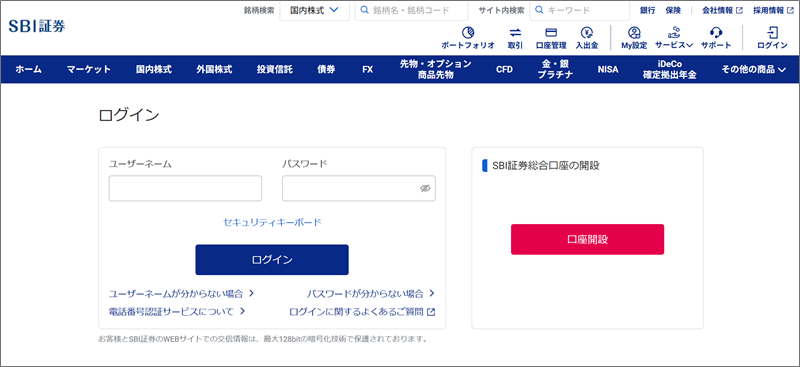Click the サポート headset icon

coord(716,33)
